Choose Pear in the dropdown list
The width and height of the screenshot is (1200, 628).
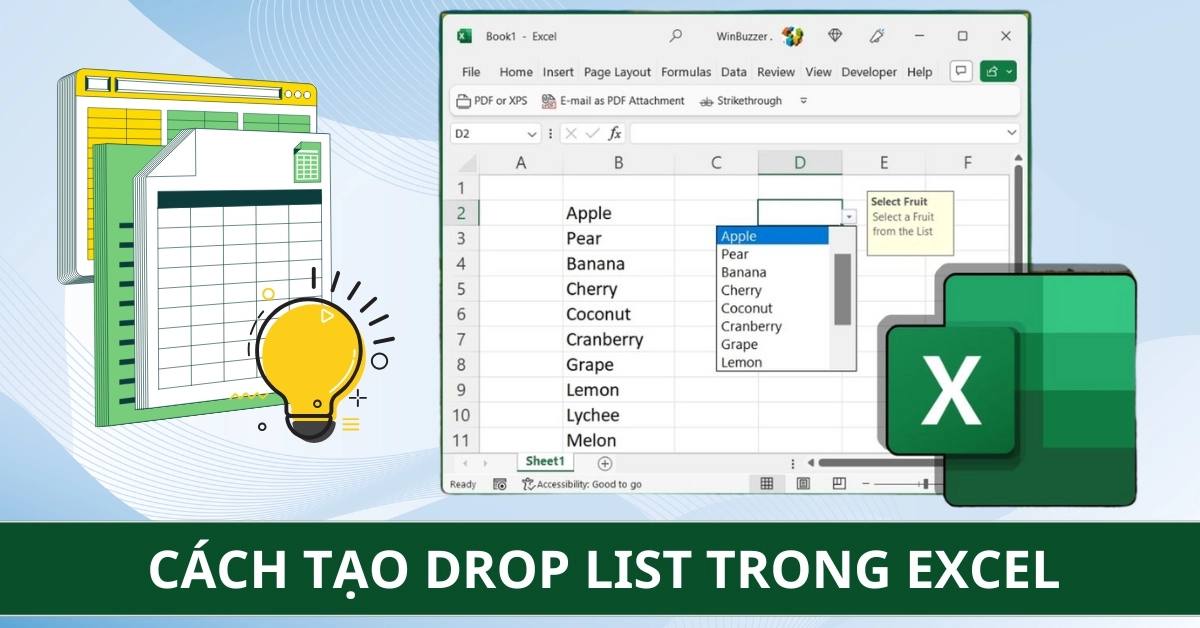(x=773, y=254)
